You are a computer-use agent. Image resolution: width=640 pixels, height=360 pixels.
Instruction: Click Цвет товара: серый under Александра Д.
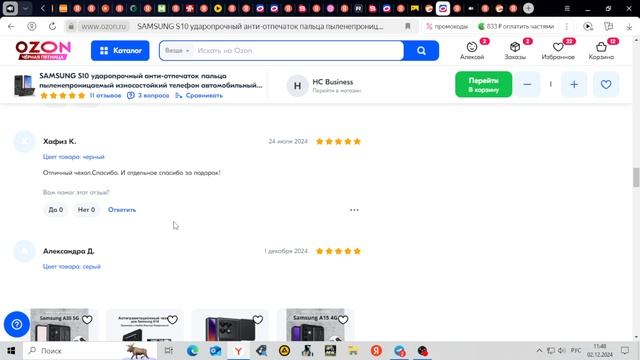point(72,267)
